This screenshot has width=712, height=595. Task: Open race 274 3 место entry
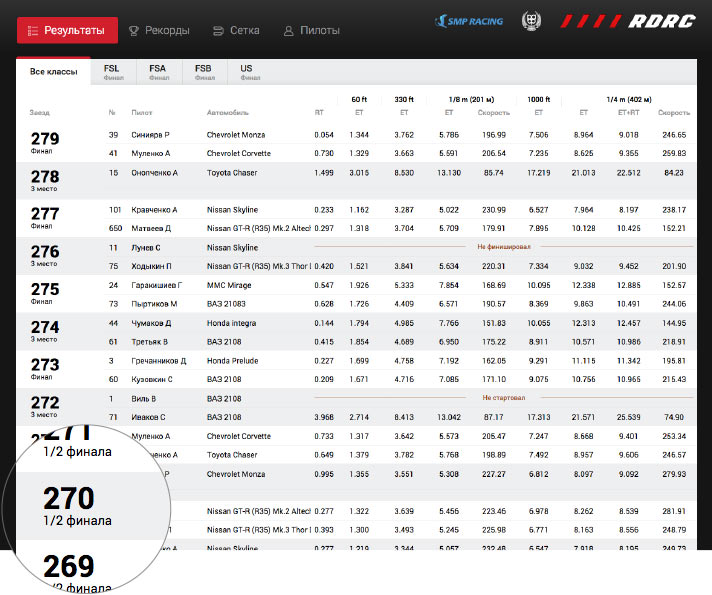point(45,331)
